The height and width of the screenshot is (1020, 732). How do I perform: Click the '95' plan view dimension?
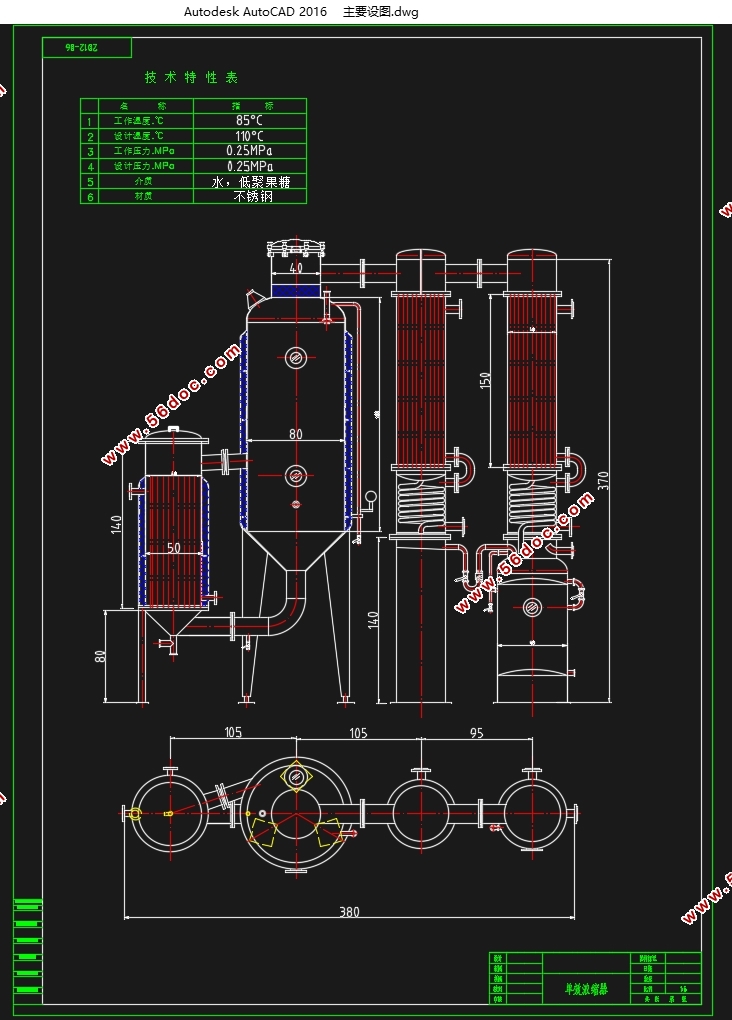(x=476, y=732)
